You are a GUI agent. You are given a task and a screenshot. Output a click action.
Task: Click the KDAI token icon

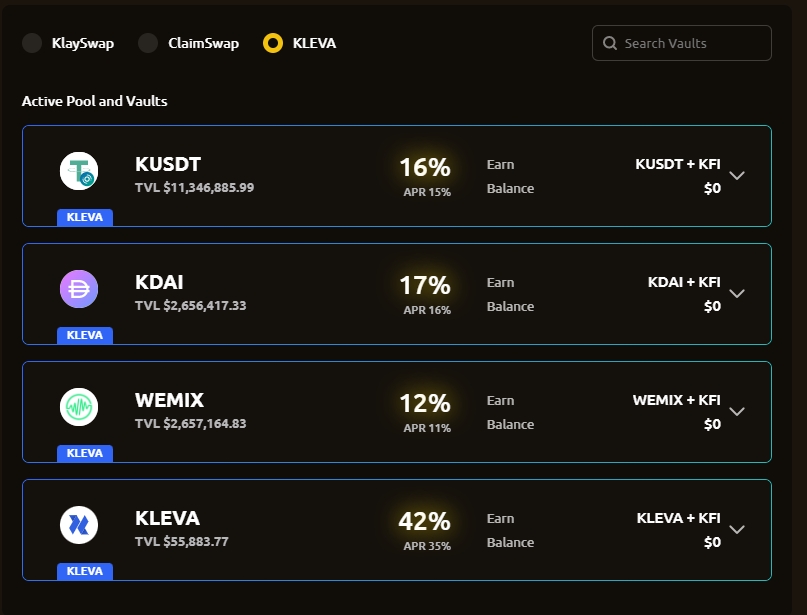point(79,289)
